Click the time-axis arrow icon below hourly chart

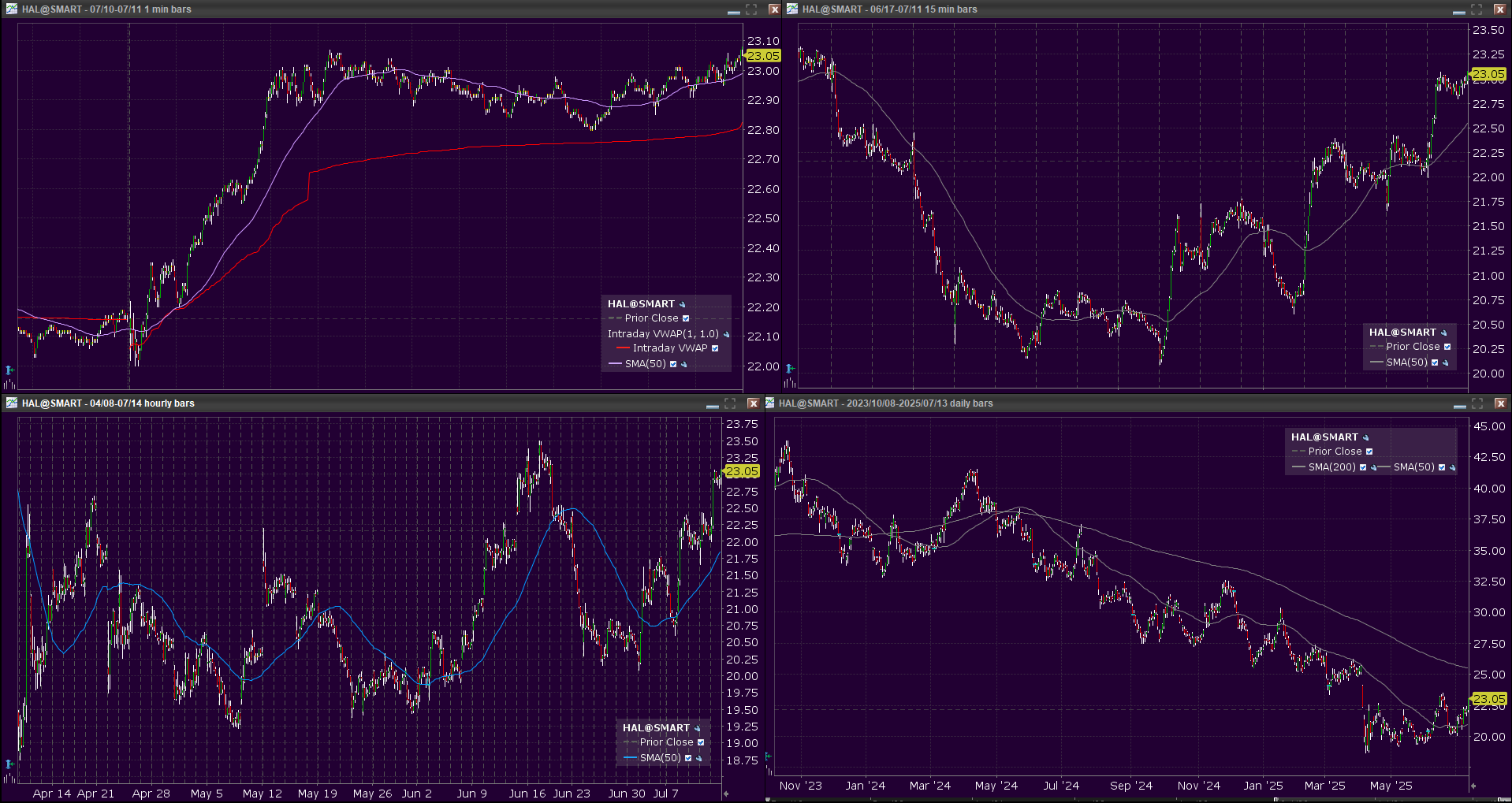726,794
